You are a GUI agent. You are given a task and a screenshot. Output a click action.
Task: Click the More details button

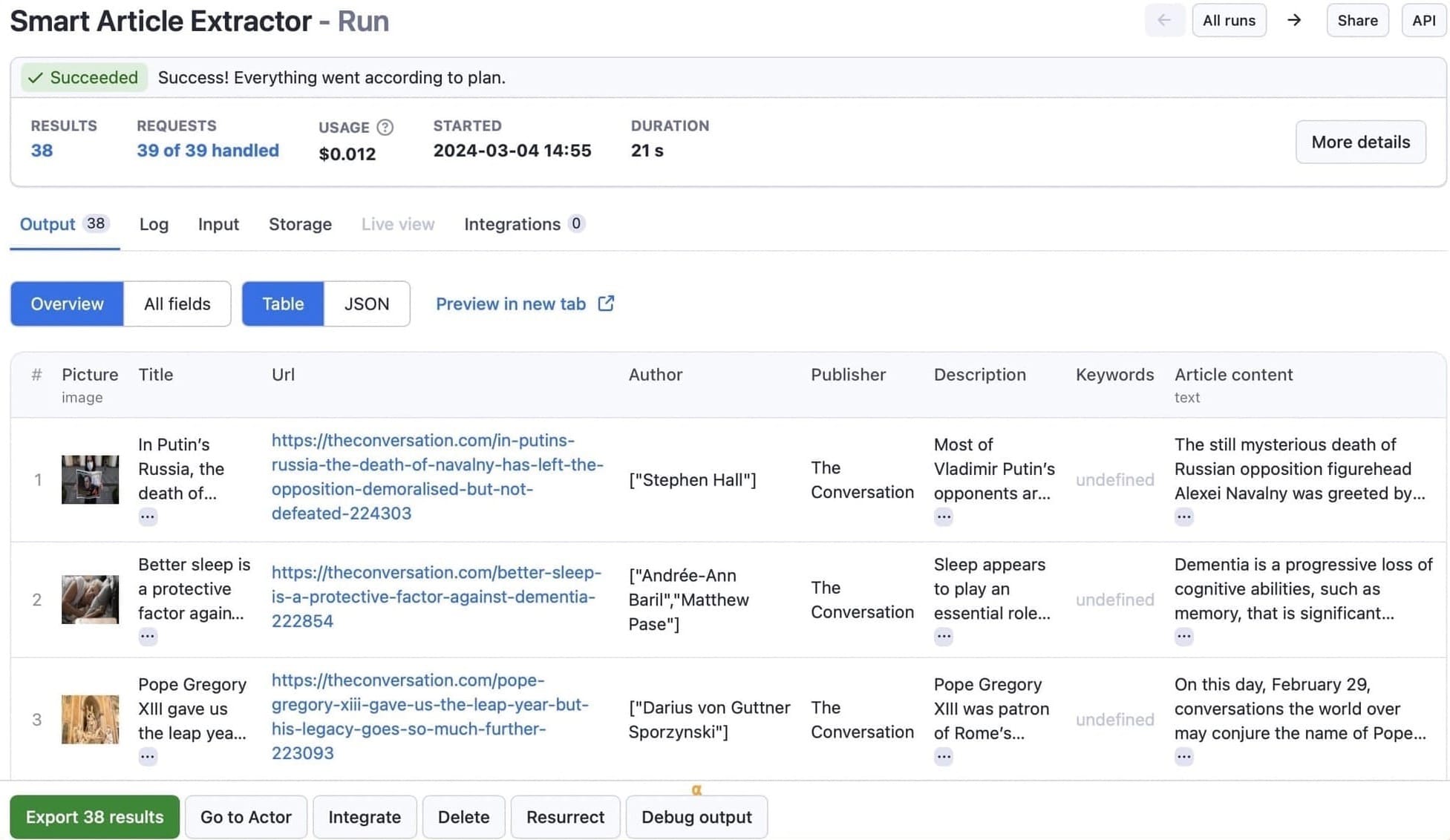[x=1360, y=142]
